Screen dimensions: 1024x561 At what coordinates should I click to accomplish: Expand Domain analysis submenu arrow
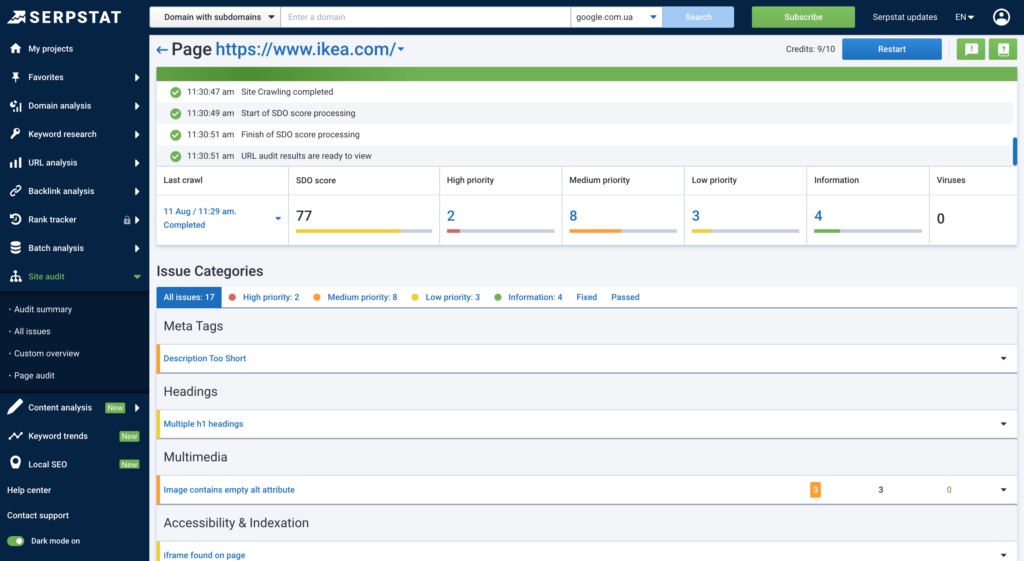[137, 106]
